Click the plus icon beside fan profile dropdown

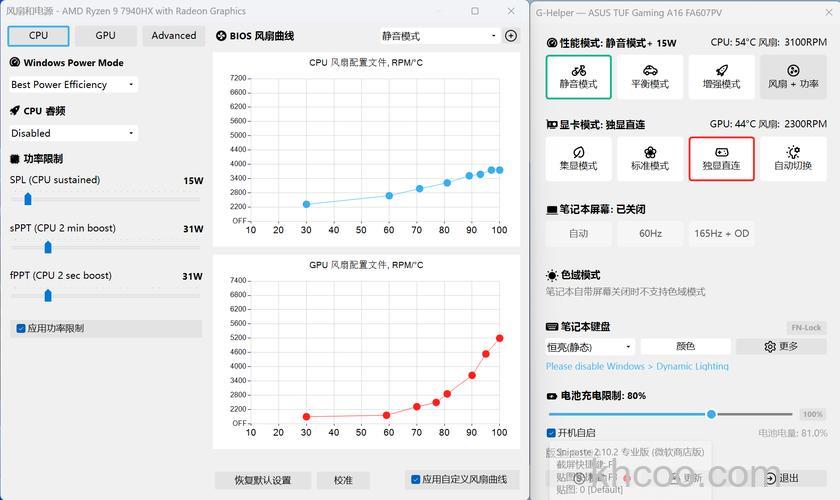511,36
